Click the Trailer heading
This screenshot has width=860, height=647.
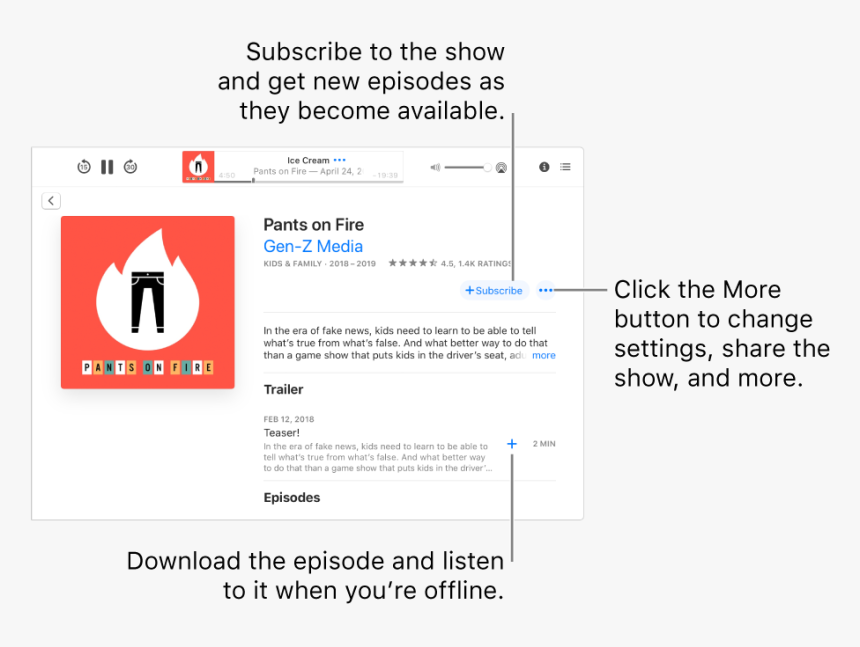click(283, 389)
